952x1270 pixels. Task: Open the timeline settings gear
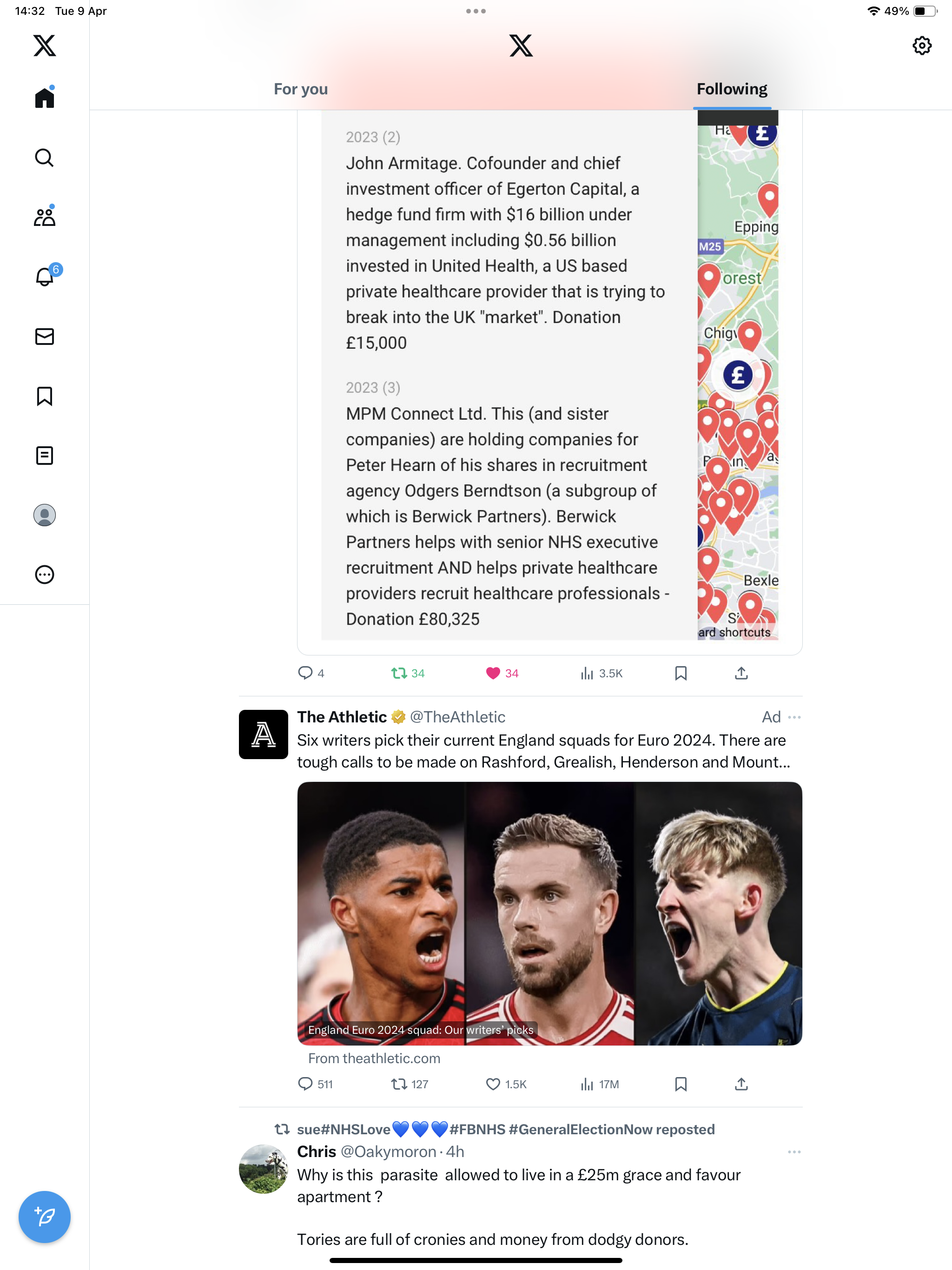point(922,46)
